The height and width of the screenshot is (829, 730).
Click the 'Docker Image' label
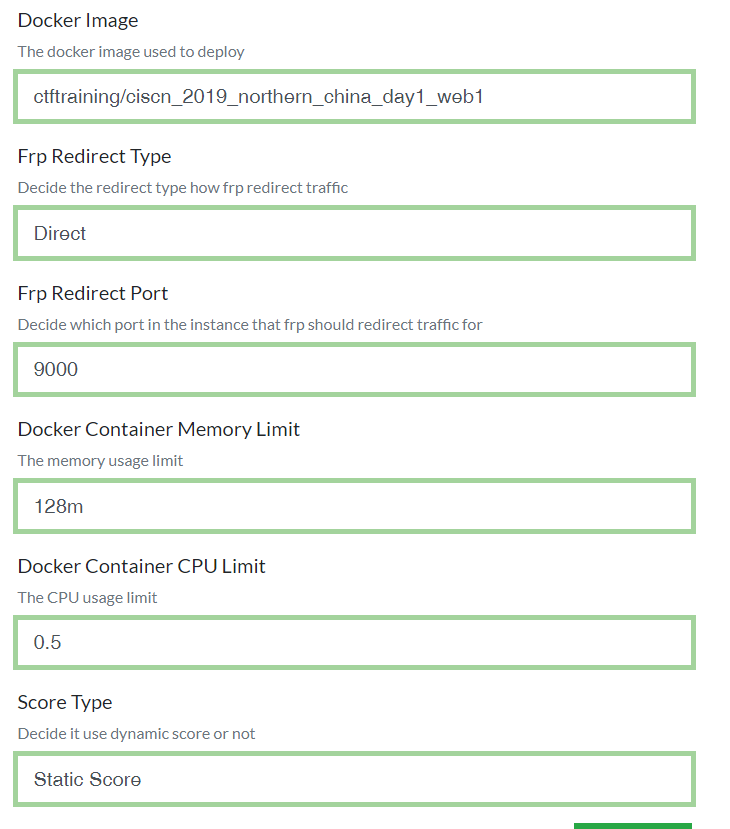pos(78,20)
